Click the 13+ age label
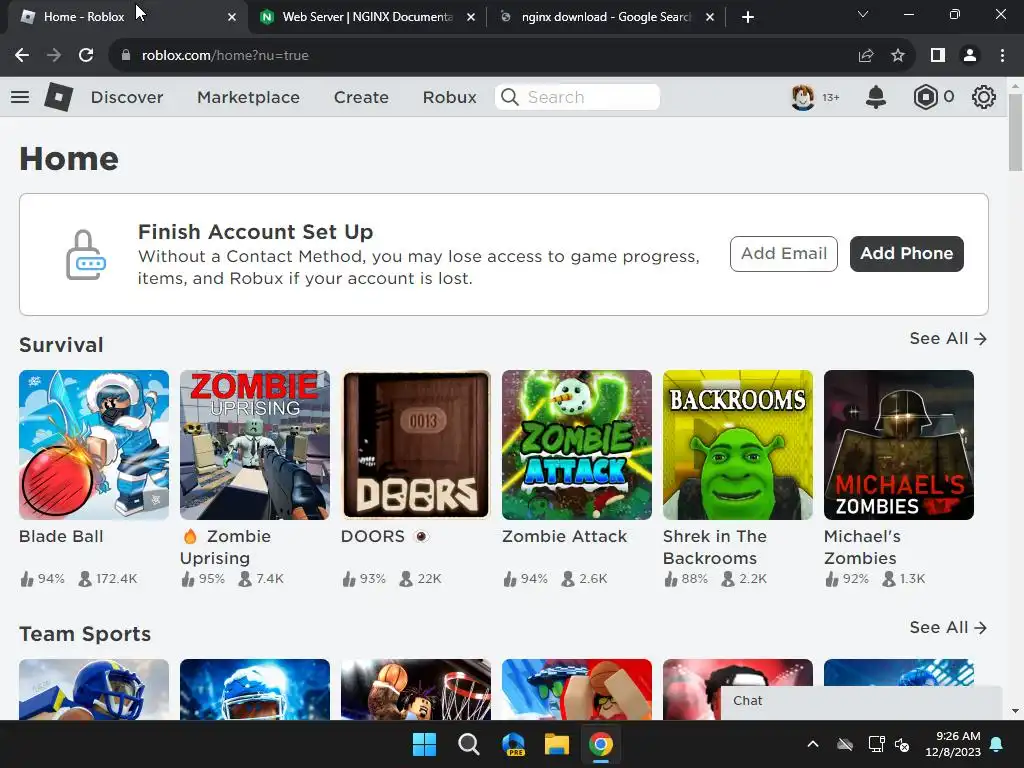1024x768 pixels. (831, 97)
